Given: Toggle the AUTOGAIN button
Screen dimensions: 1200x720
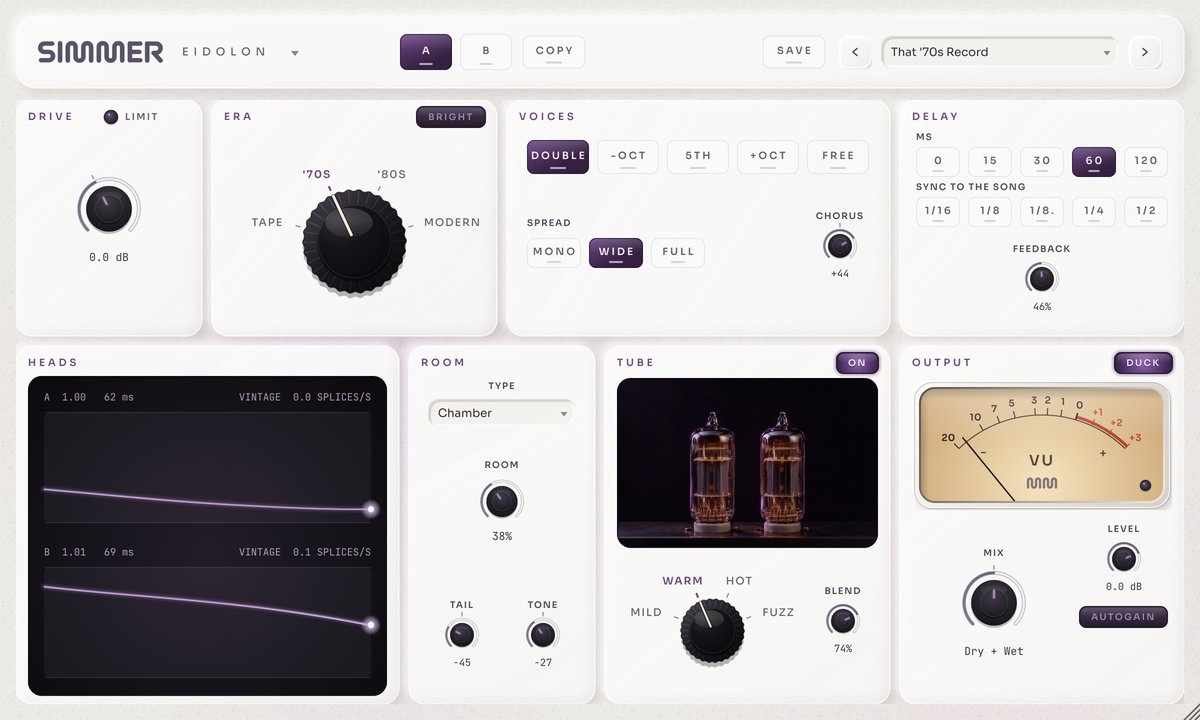Looking at the screenshot, I should pos(1123,617).
